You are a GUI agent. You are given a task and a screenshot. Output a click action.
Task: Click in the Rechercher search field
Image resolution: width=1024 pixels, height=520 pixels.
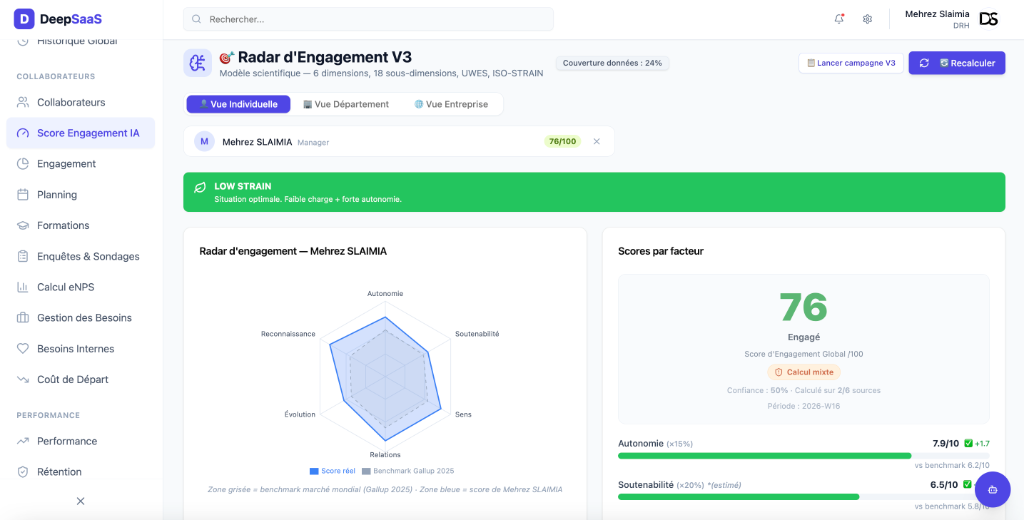point(368,20)
